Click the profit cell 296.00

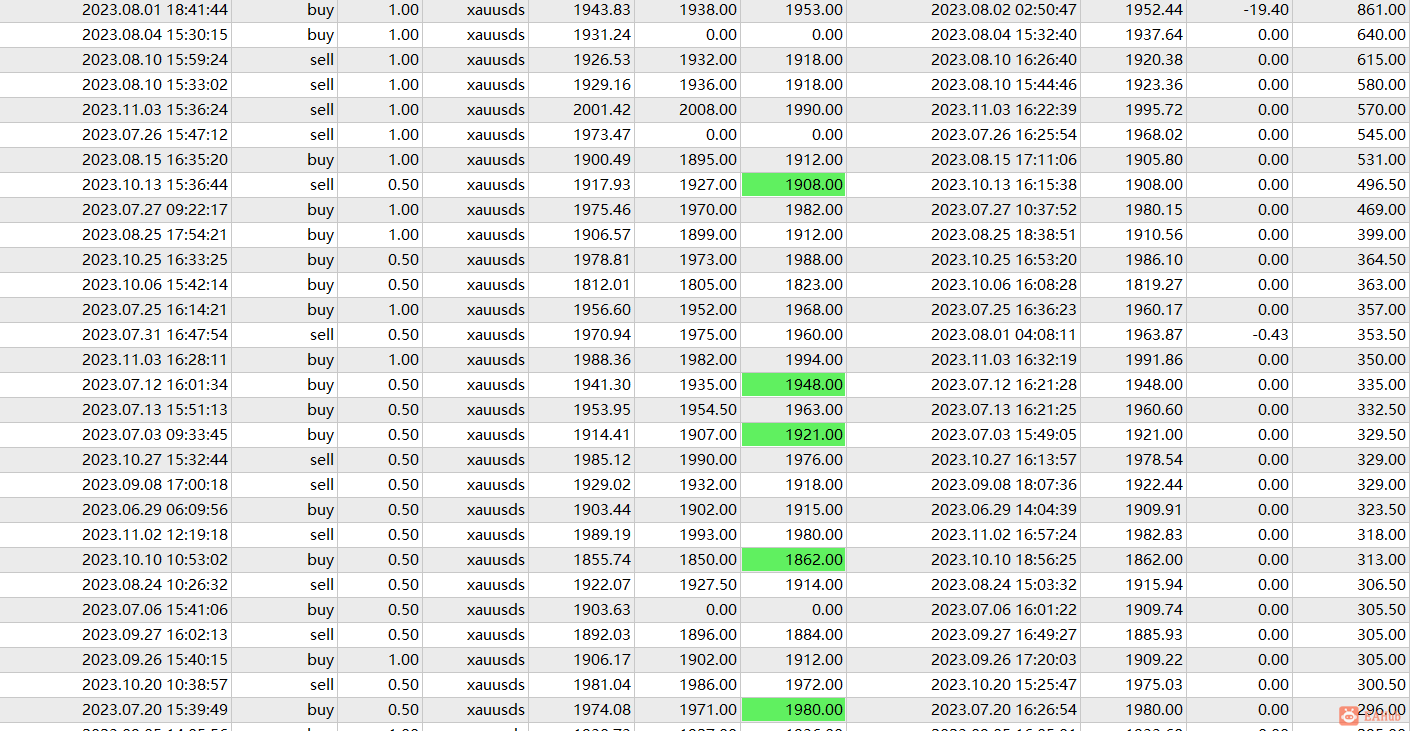1382,710
